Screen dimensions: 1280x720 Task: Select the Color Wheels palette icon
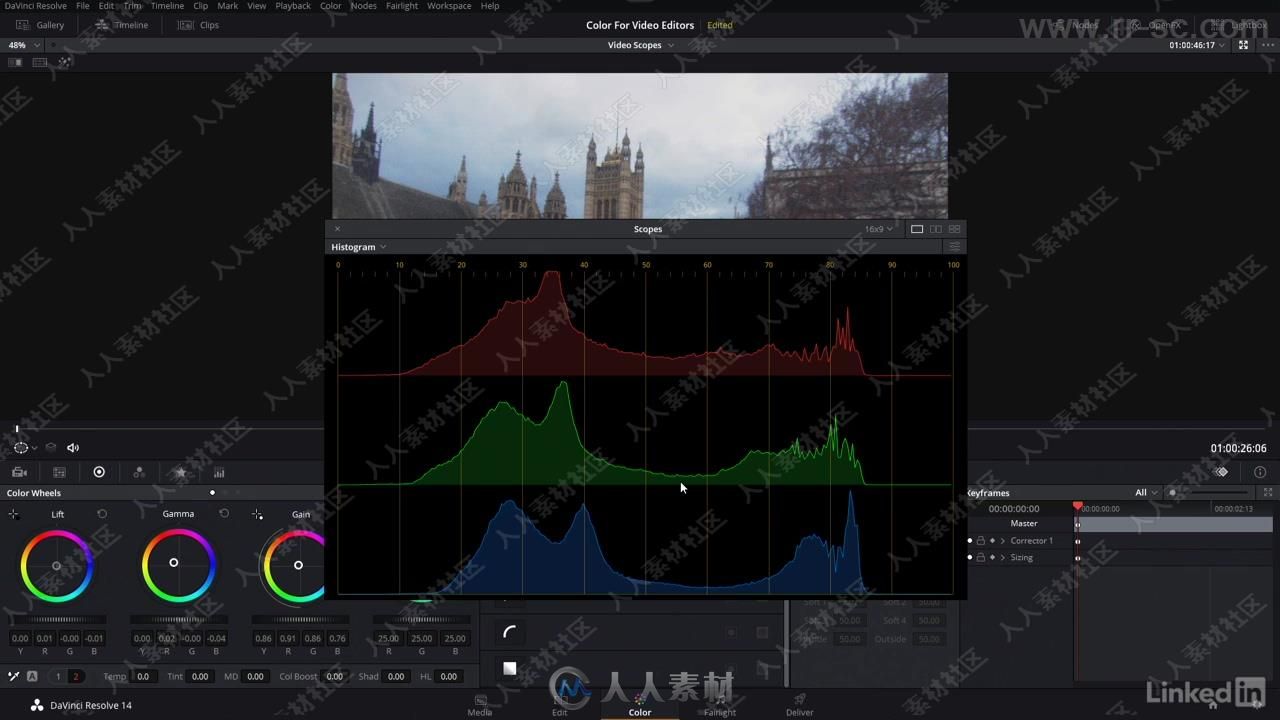pyautogui.click(x=99, y=472)
